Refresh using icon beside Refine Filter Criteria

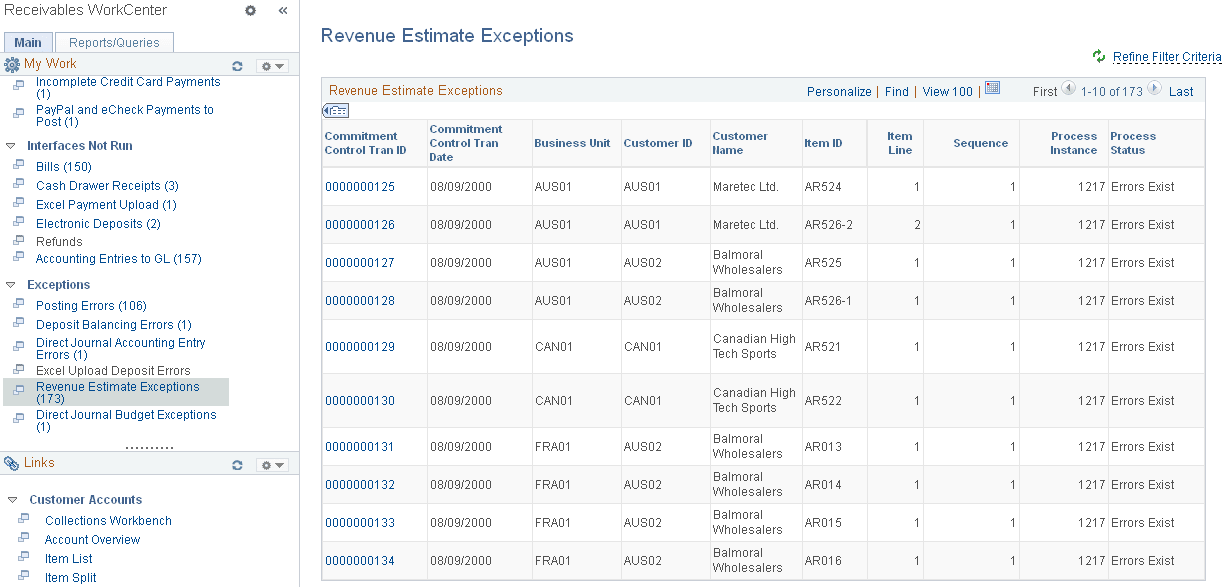point(1097,56)
